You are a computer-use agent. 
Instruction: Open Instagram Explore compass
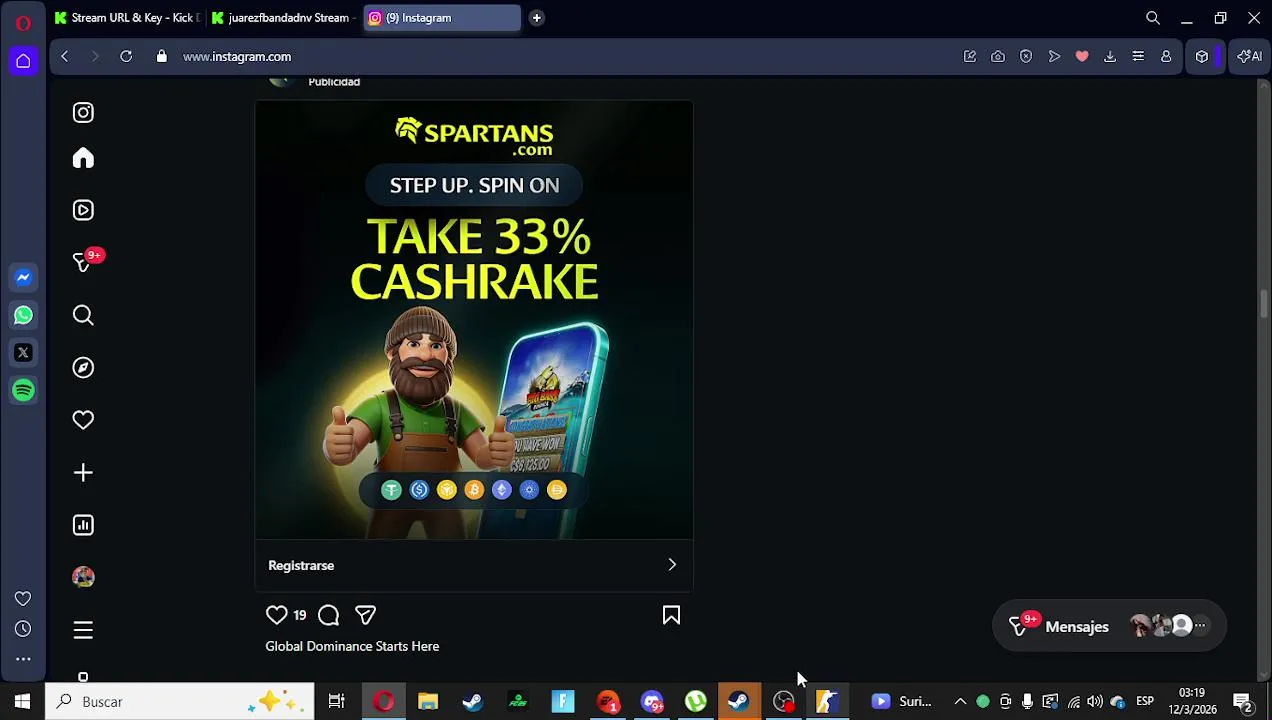[x=83, y=367]
